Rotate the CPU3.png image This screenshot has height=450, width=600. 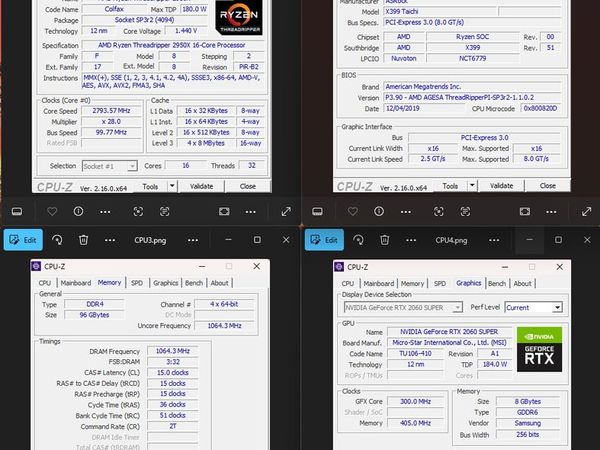(57, 240)
